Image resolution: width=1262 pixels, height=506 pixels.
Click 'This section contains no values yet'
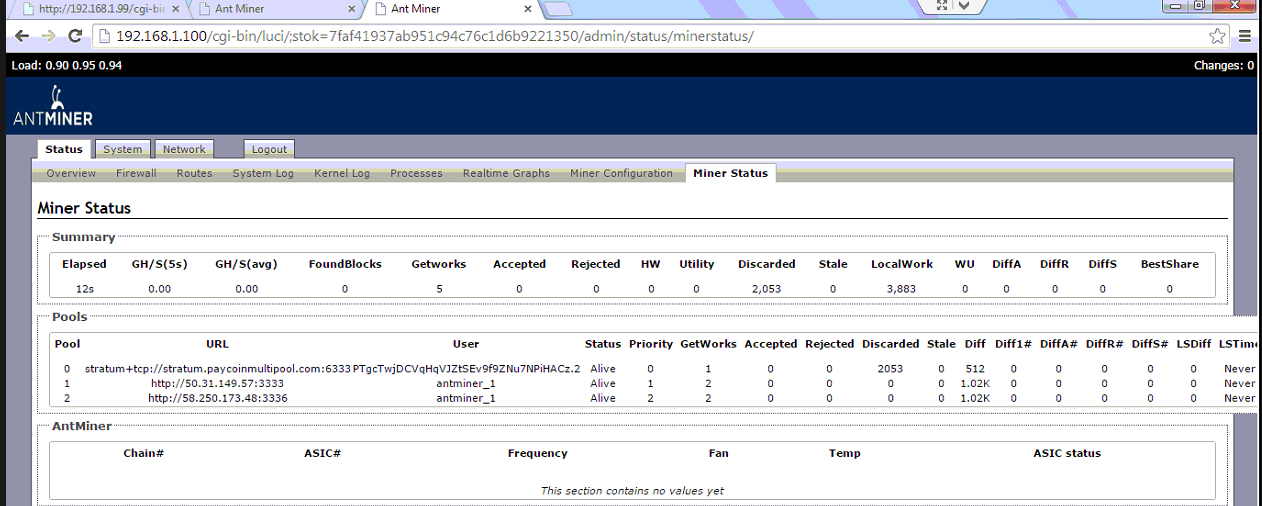point(632,491)
